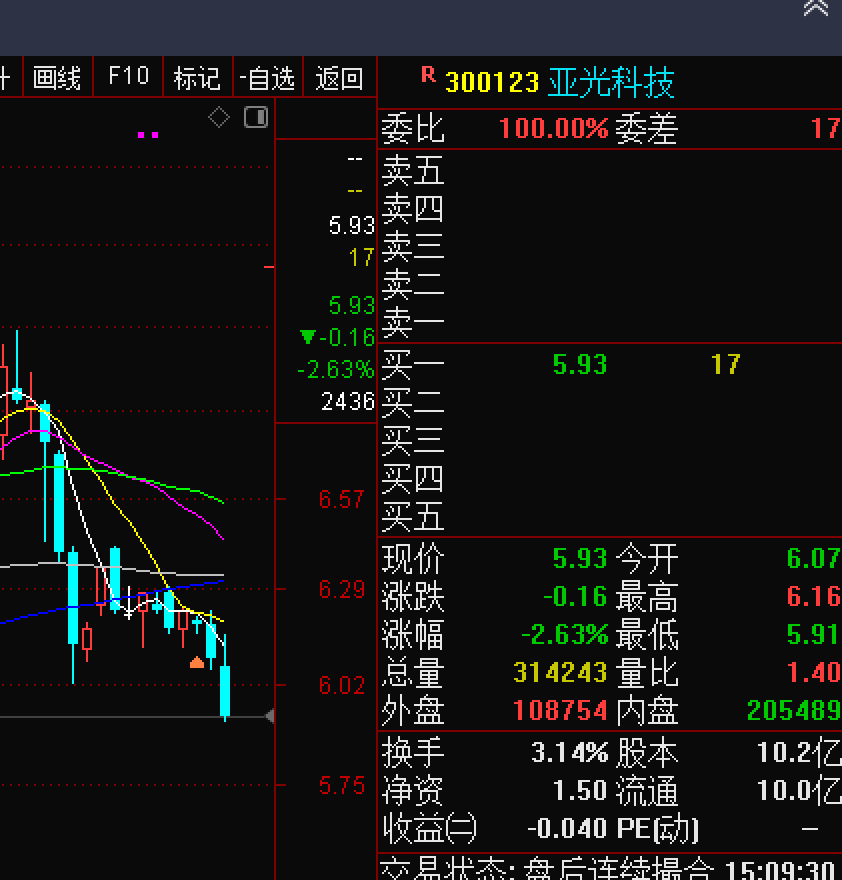Click the 买一 bid volume 17
The width and height of the screenshot is (842, 880).
pos(726,365)
